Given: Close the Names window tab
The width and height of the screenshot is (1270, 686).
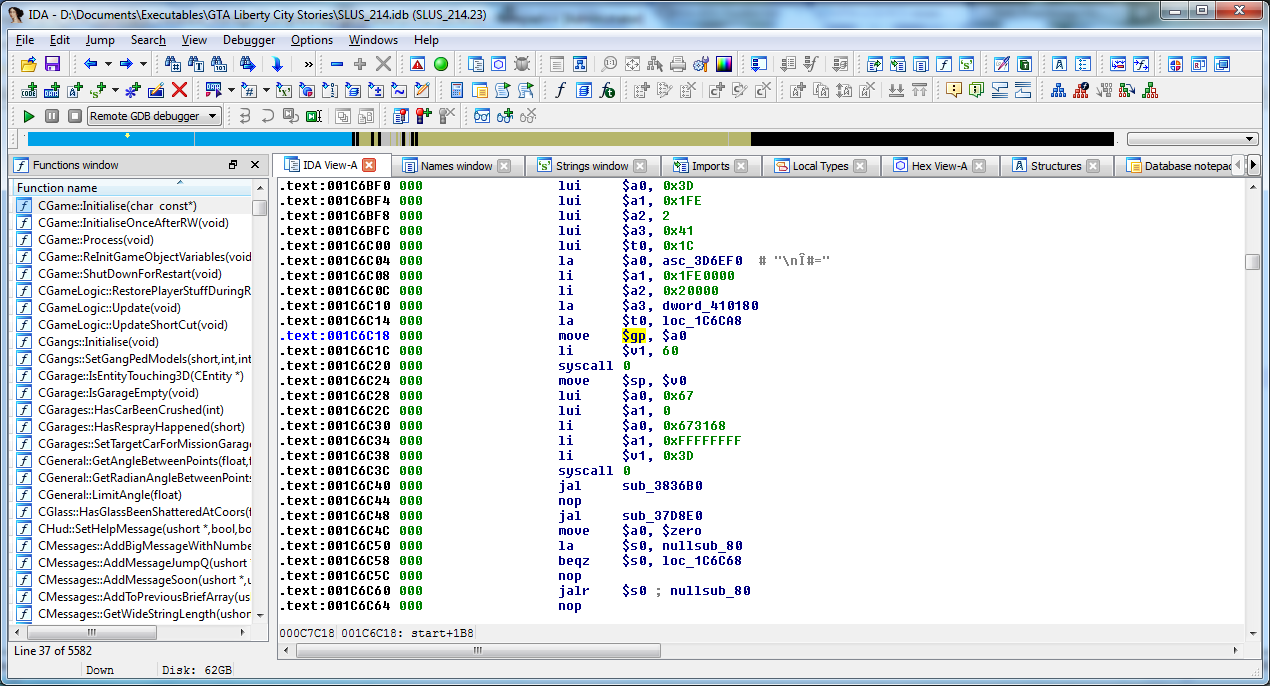Looking at the screenshot, I should point(504,166).
